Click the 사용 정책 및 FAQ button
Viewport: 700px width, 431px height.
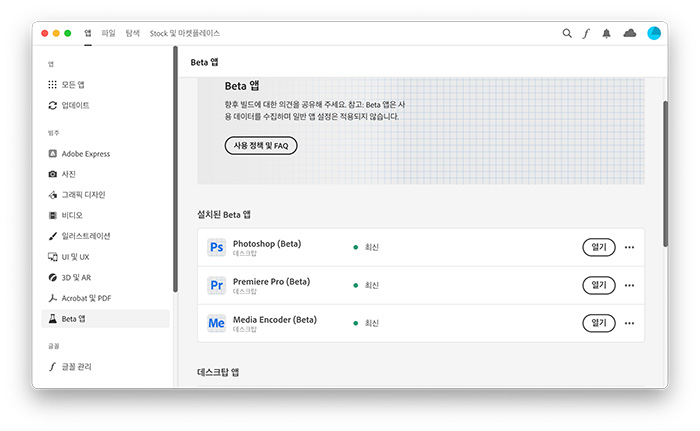tap(261, 146)
